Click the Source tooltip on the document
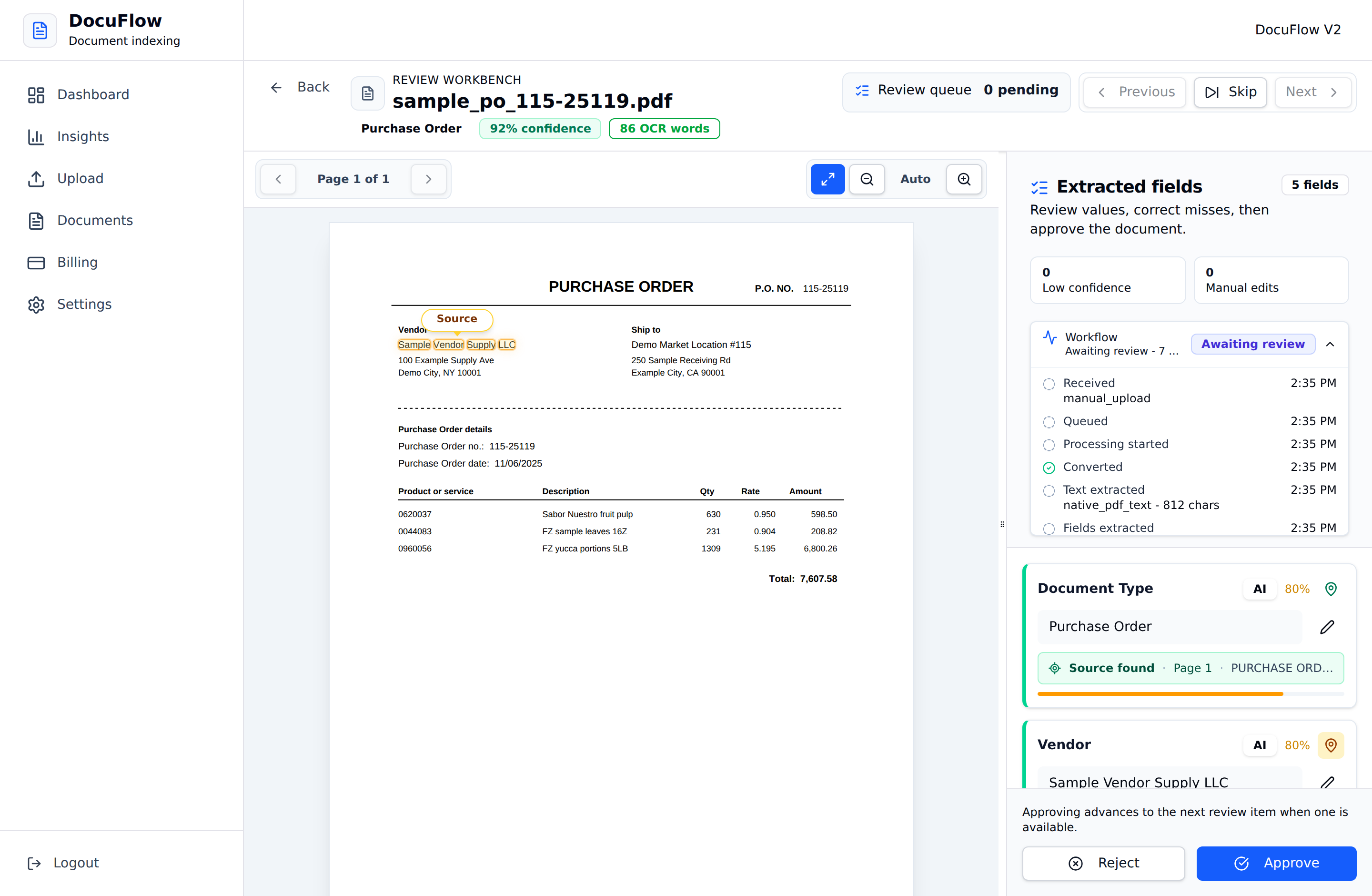The height and width of the screenshot is (896, 1372). pos(457,319)
